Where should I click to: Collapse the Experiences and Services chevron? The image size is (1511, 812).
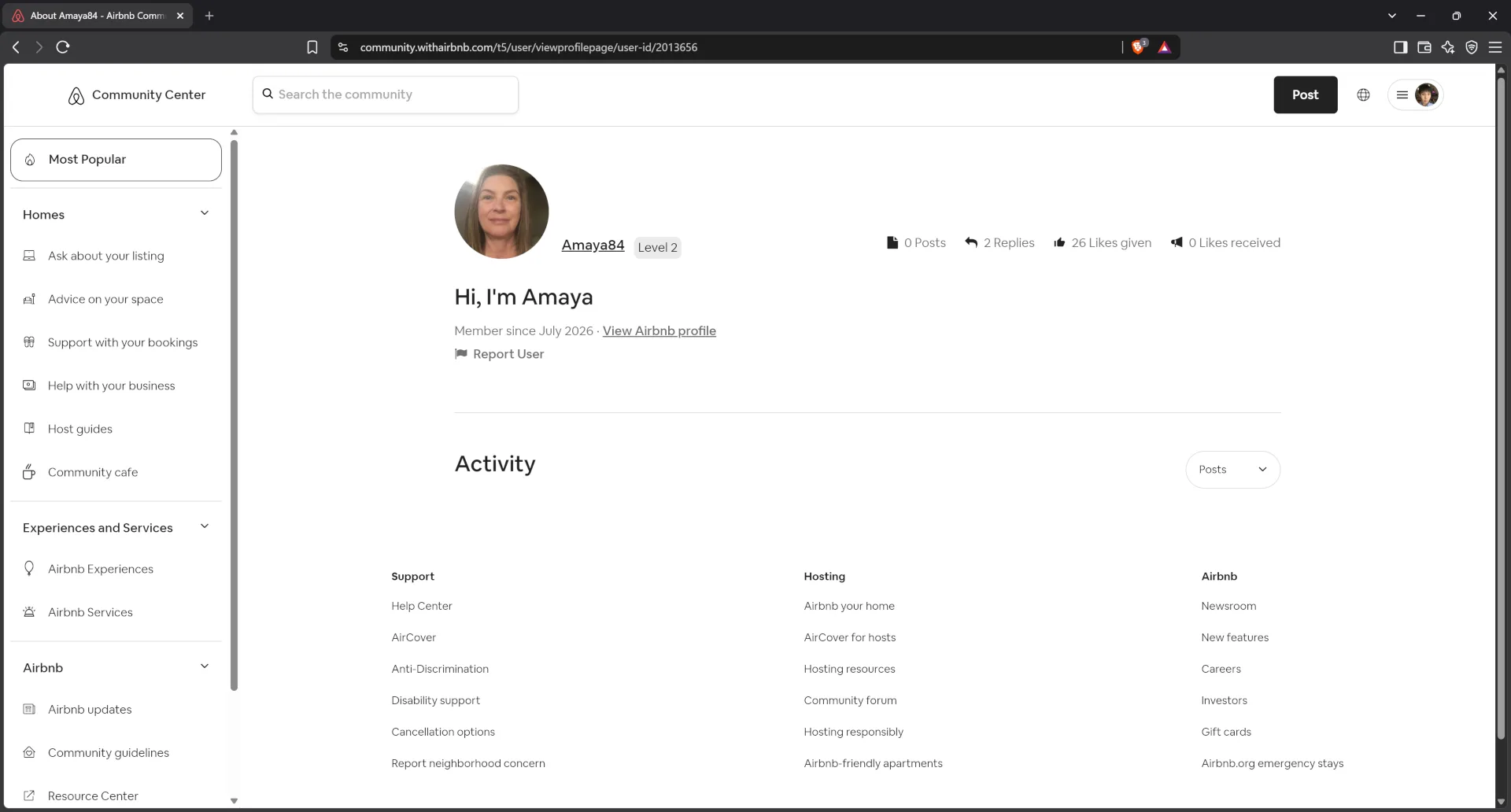click(205, 526)
